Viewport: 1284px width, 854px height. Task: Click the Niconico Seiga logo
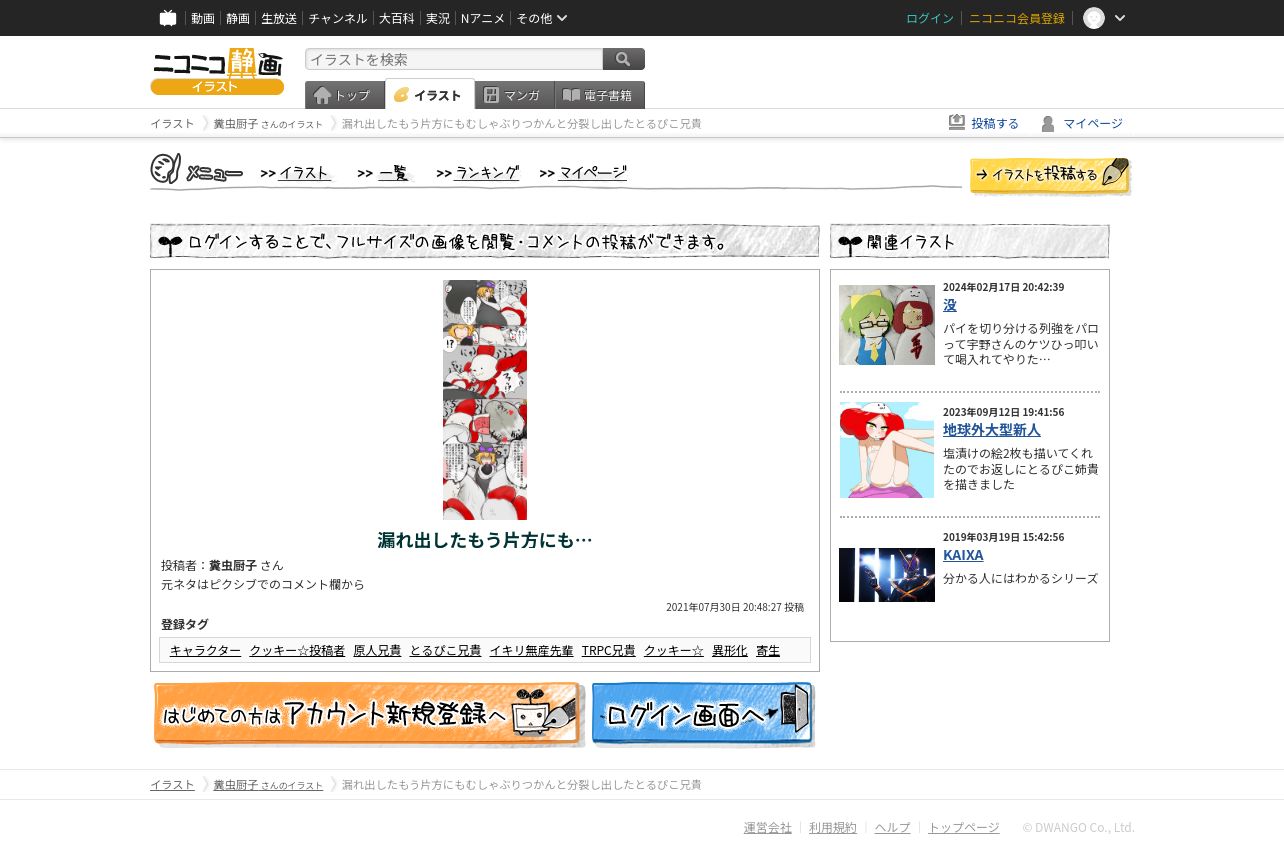coord(217,71)
